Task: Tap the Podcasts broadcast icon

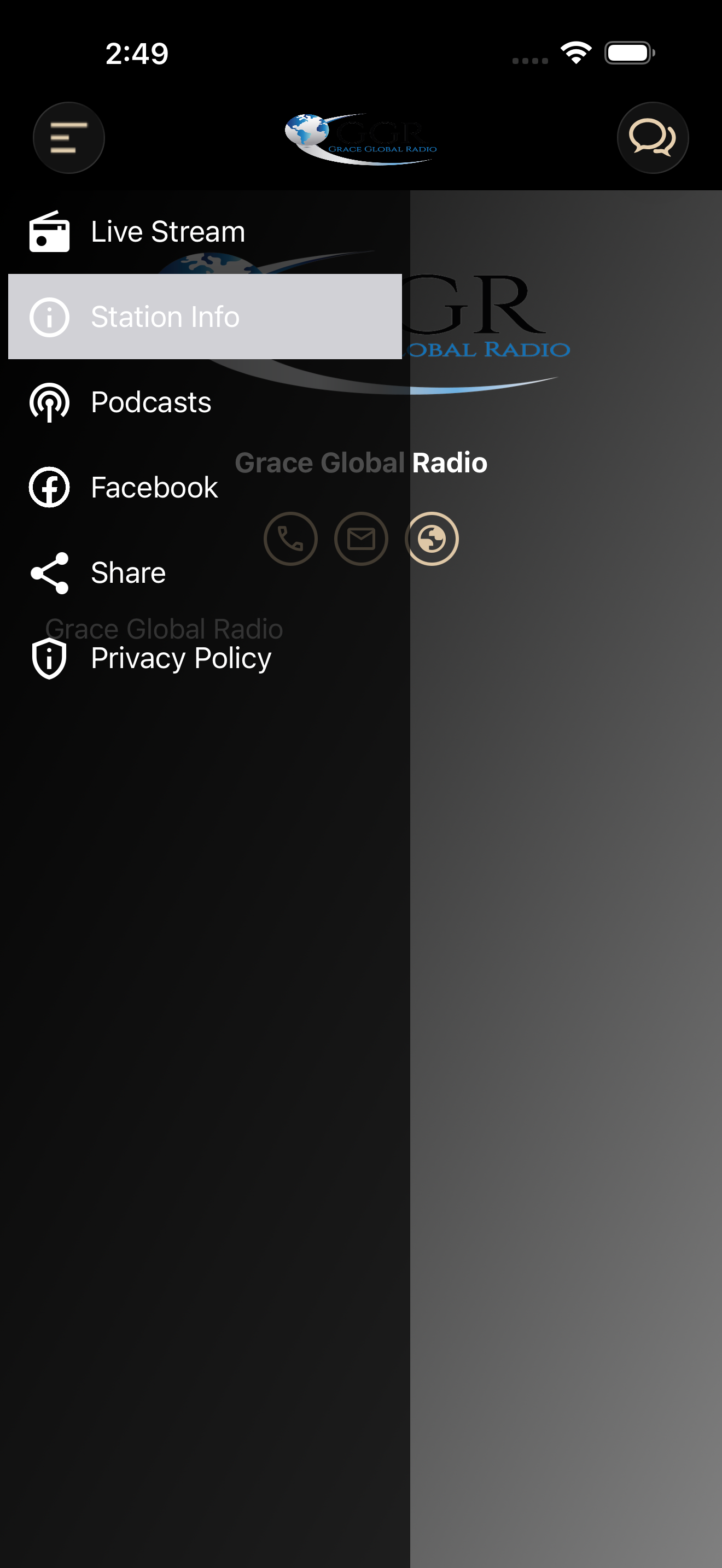Action: point(49,402)
